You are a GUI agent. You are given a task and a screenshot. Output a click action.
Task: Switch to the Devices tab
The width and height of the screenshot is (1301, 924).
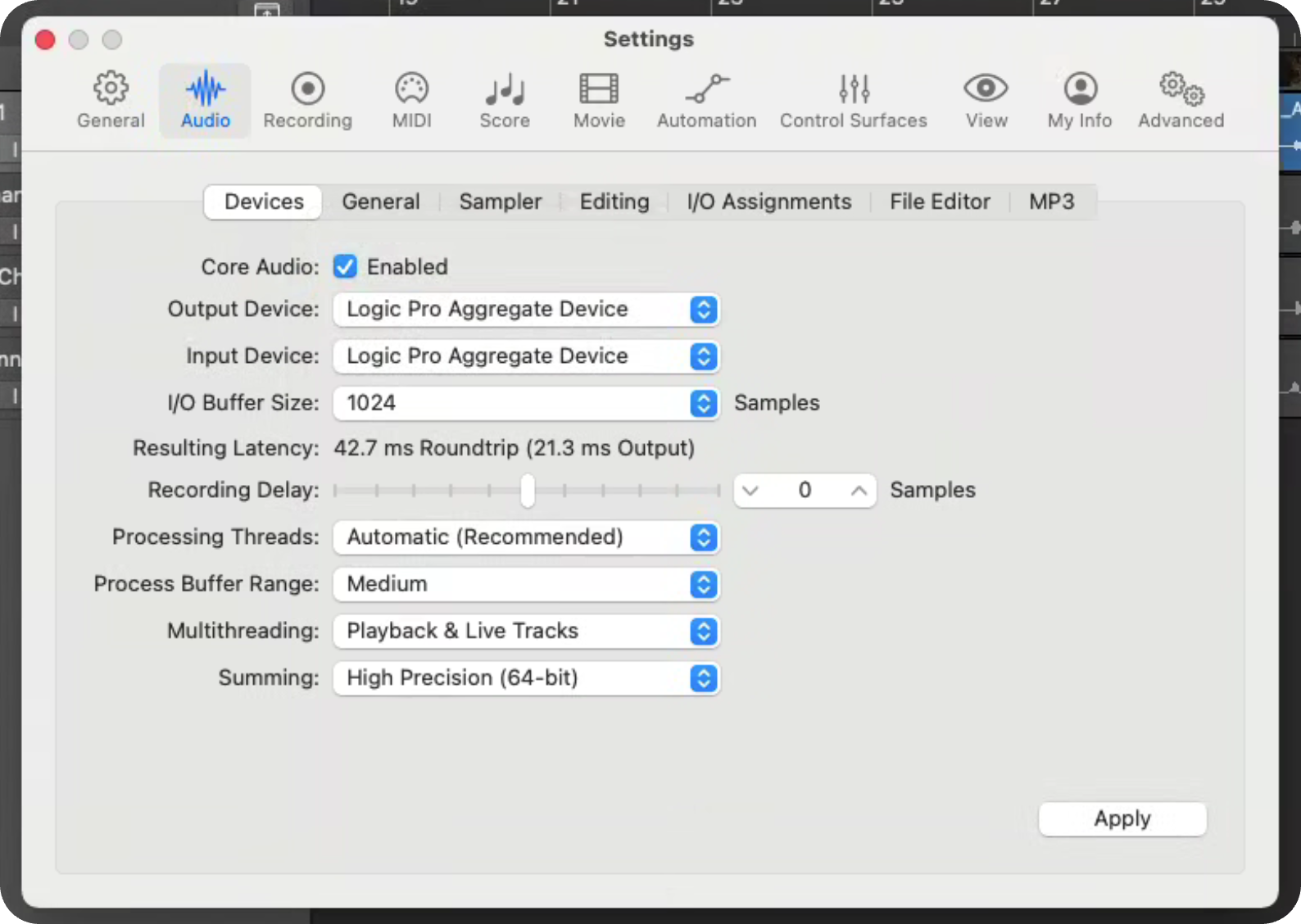(x=264, y=202)
